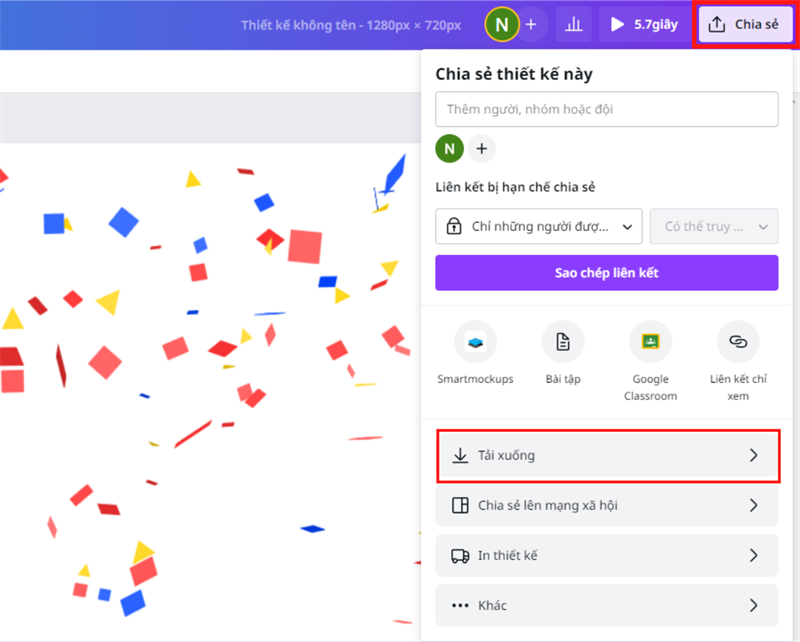
Task: Open the Smartmockups icon
Action: [x=475, y=343]
